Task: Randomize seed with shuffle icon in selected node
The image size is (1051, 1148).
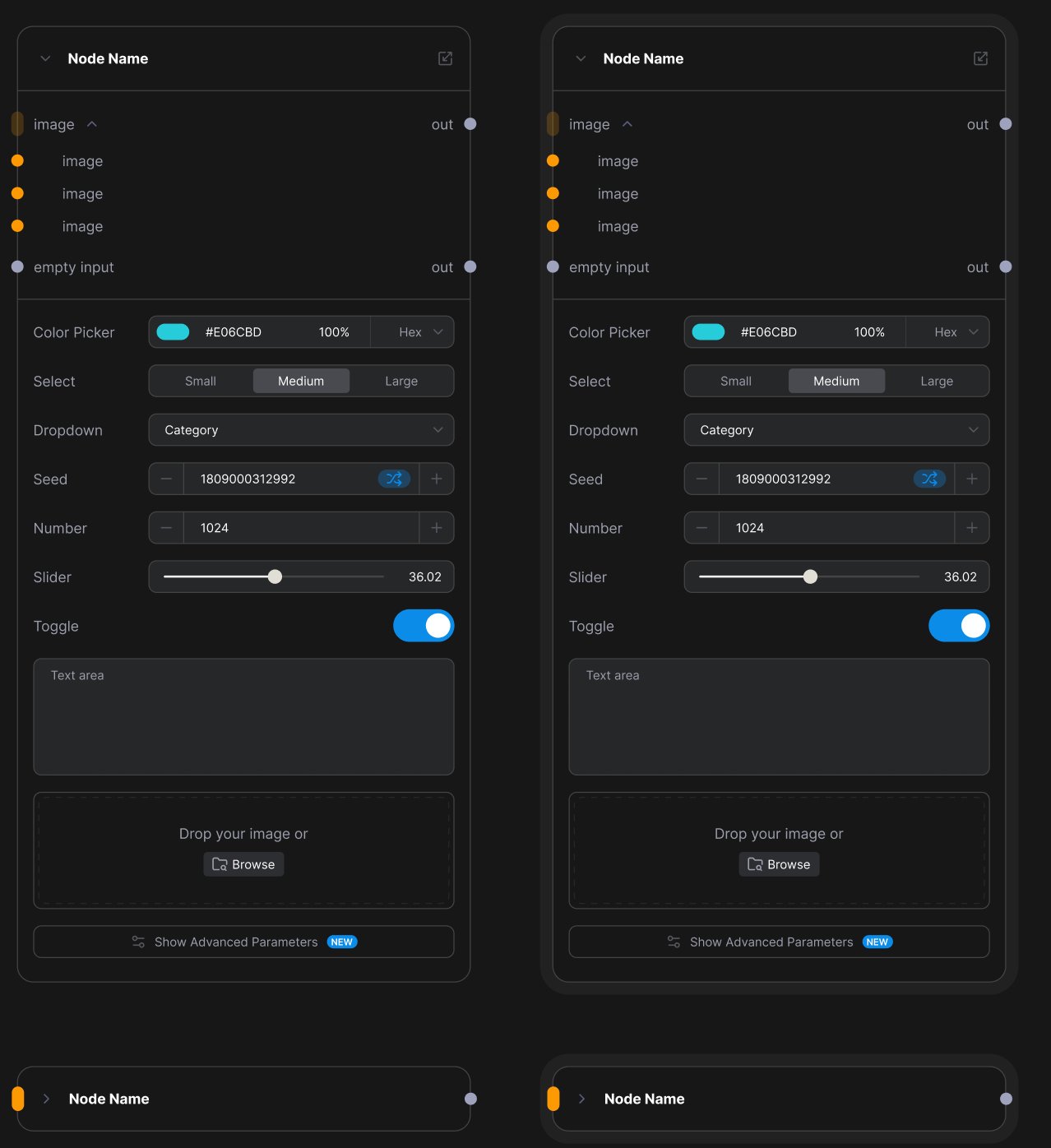Action: 929,479
